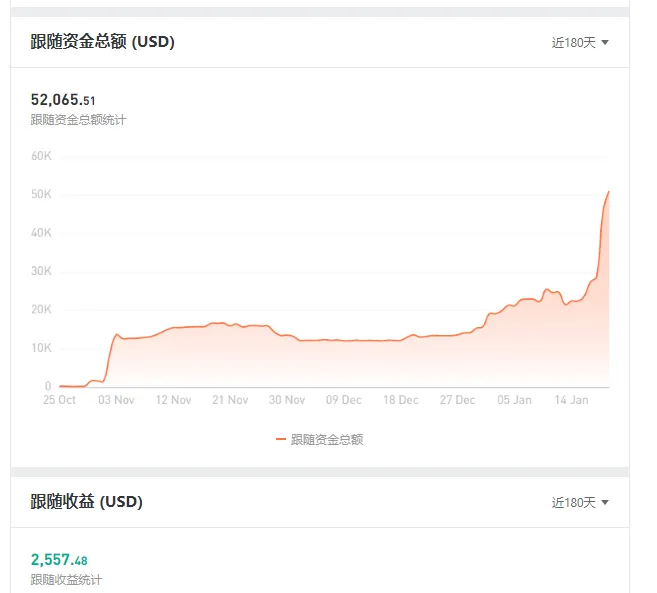Open the 近180天 dropdown in 跟随收益 section
This screenshot has width=657, height=593.
click(x=579, y=502)
